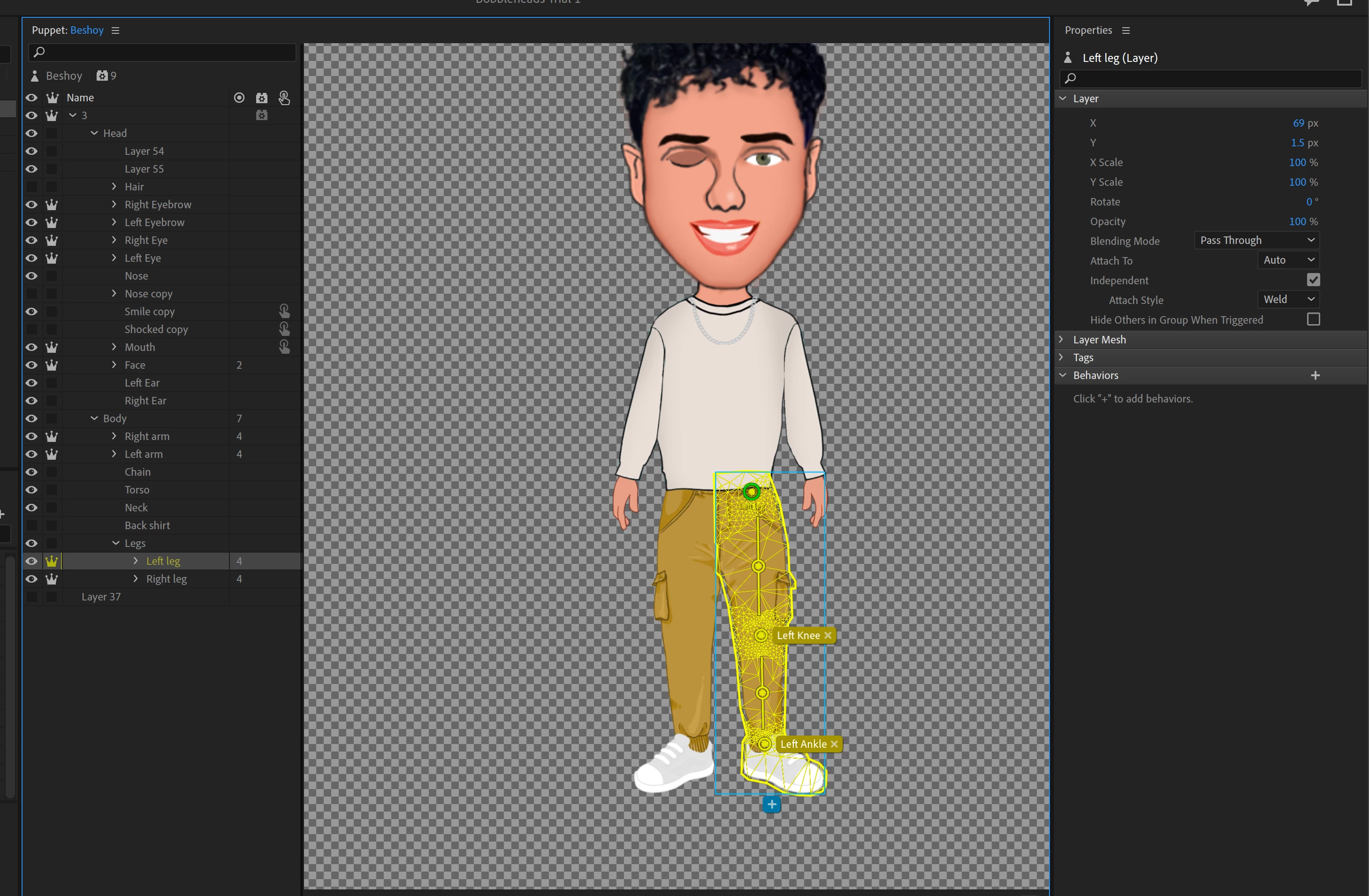Viewport: 1369px width, 896px height.
Task: Uncheck the Independent checkbox
Action: pyautogui.click(x=1313, y=280)
